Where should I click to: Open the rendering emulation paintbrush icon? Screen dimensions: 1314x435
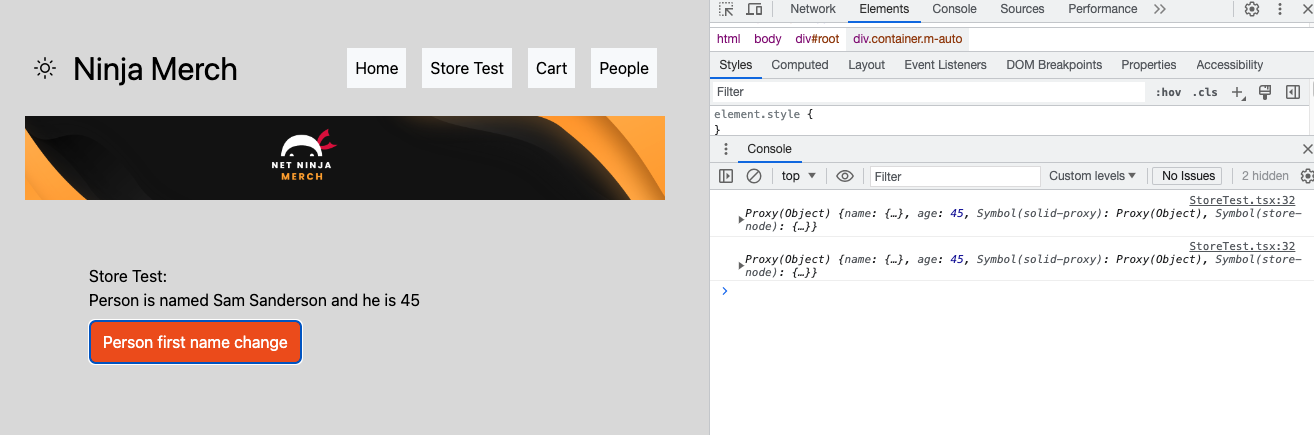(x=1265, y=92)
